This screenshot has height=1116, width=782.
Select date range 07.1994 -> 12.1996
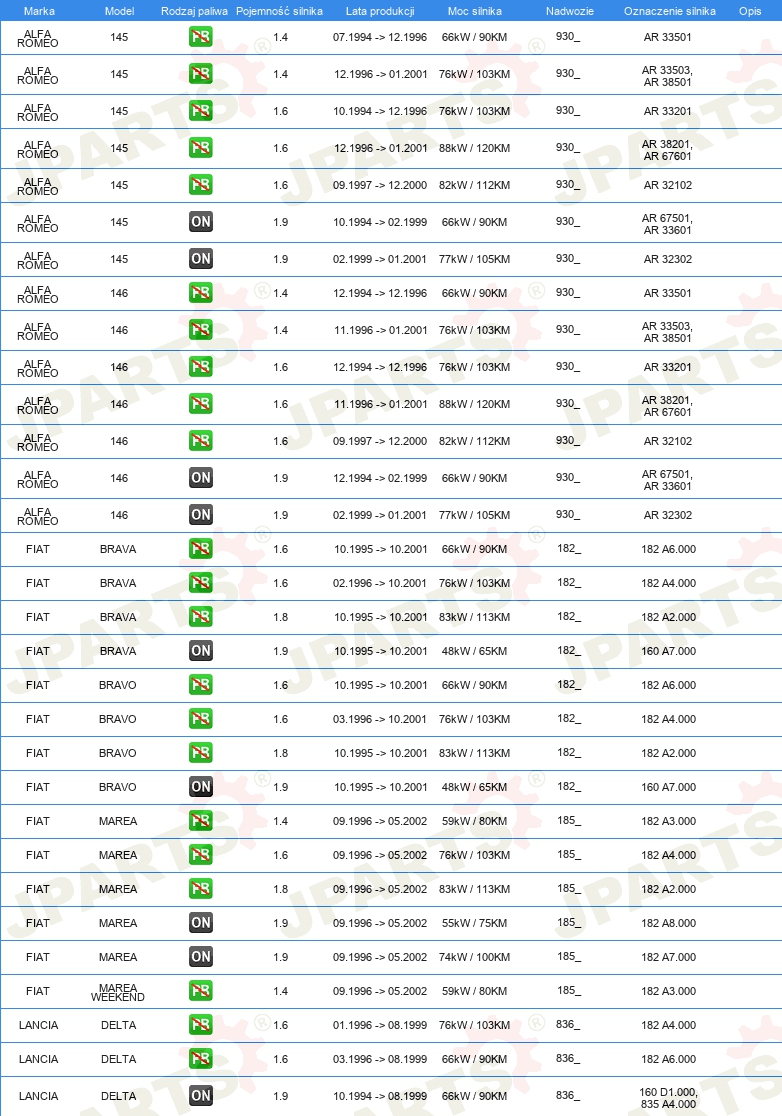[x=380, y=37]
